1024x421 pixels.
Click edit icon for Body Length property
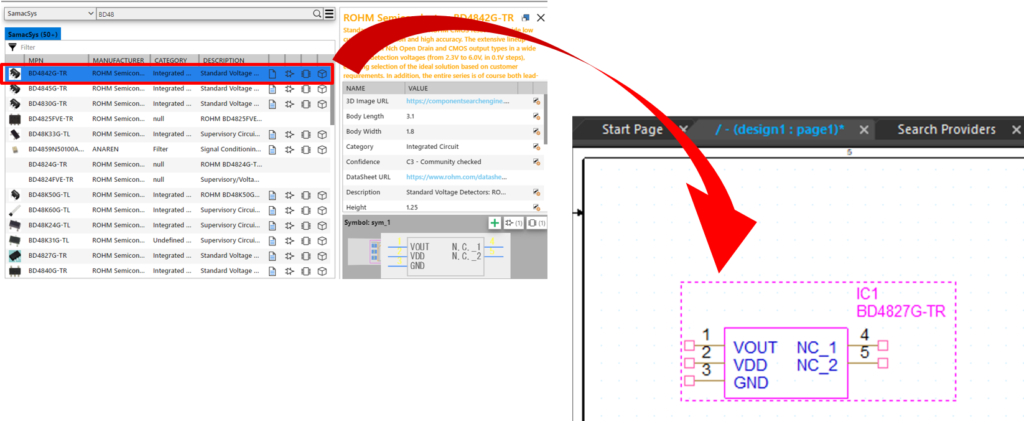pyautogui.click(x=536, y=116)
